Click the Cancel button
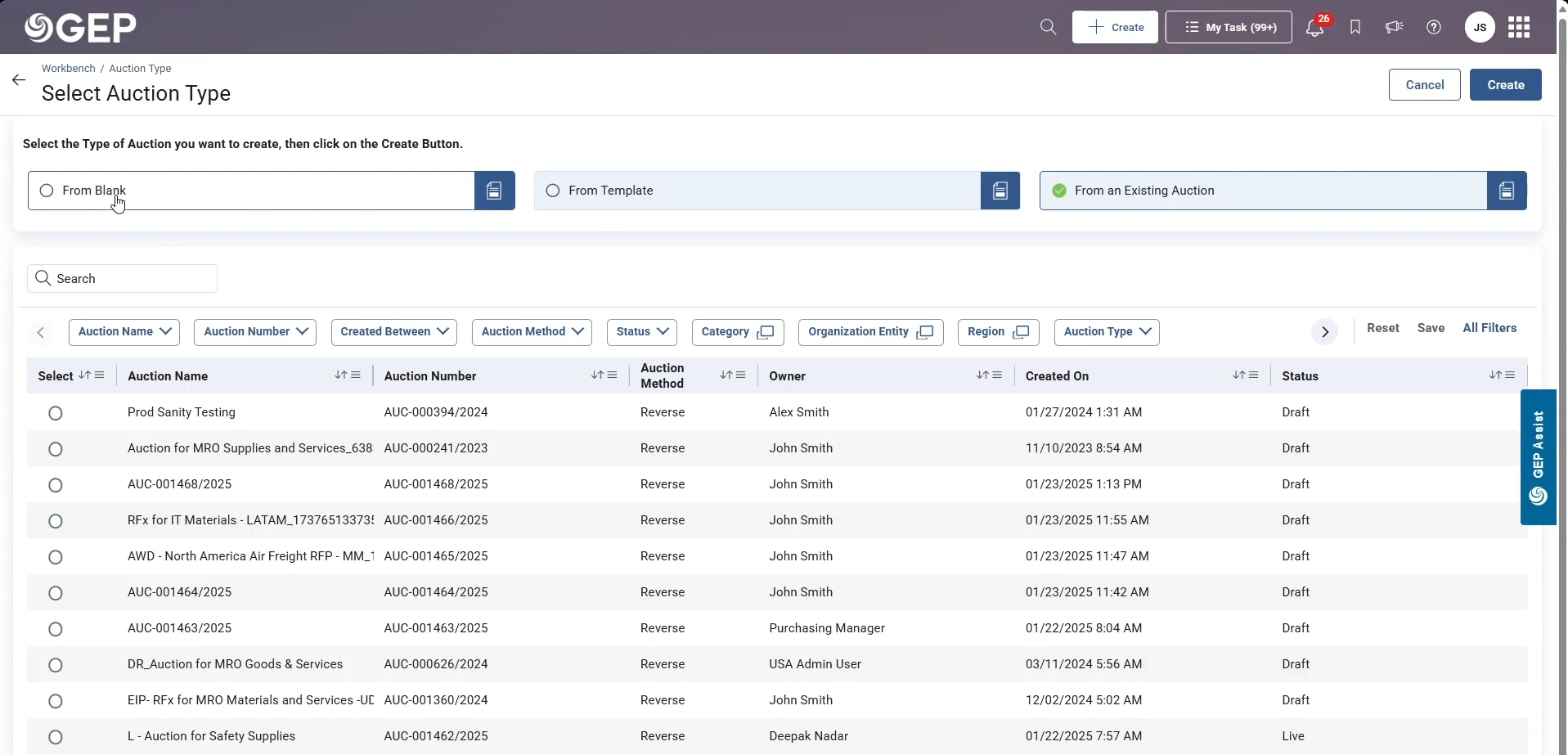1568x755 pixels. (1424, 85)
